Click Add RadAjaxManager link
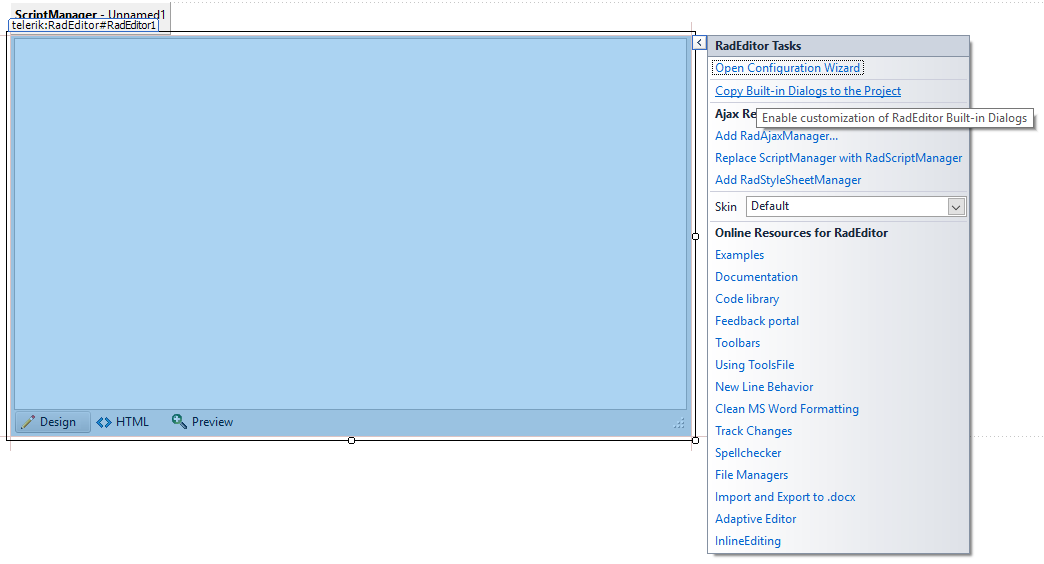The height and width of the screenshot is (564, 1044). pyautogui.click(x=776, y=136)
